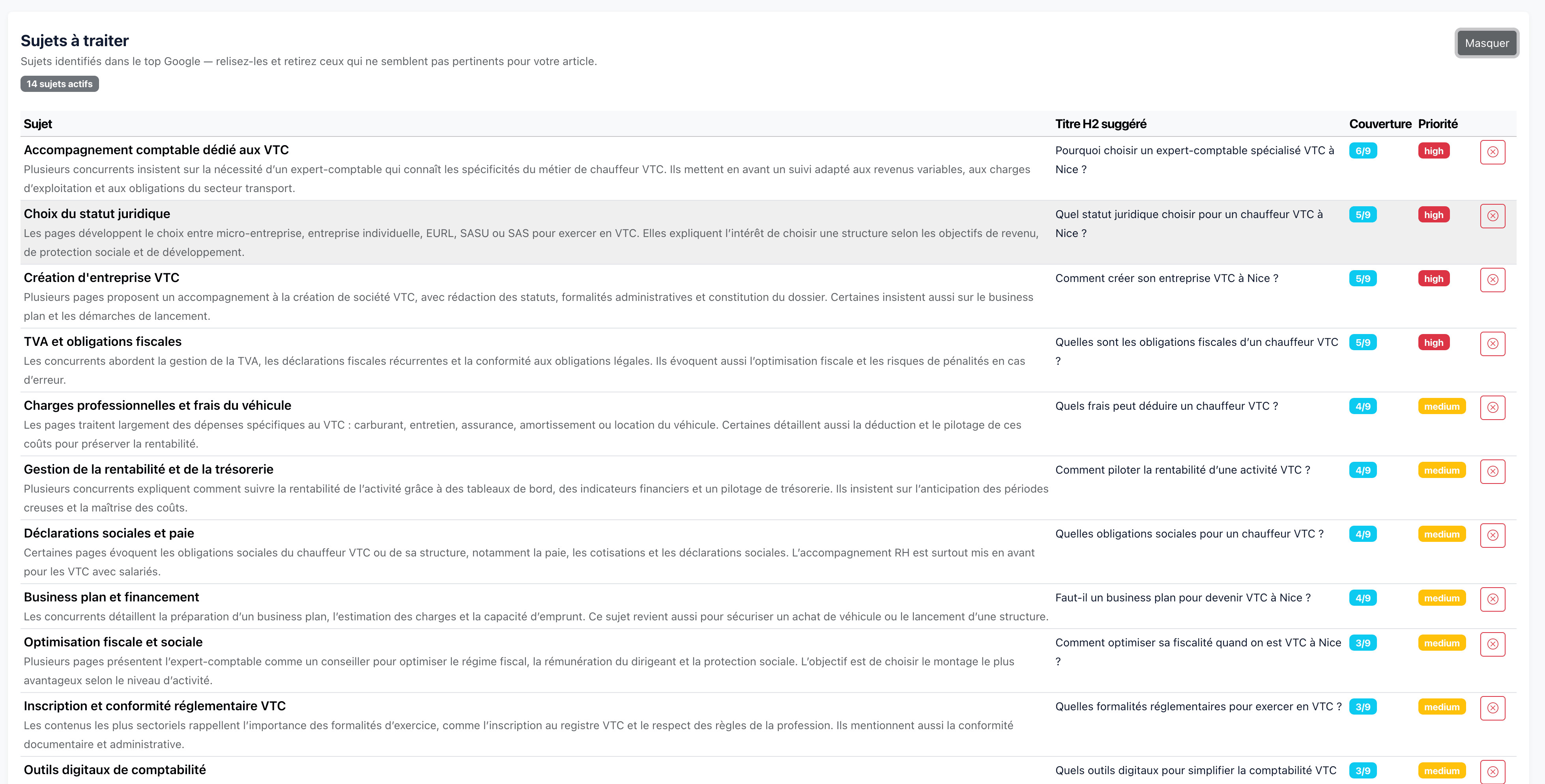The width and height of the screenshot is (1545, 784).
Task: Remove 'Outils digitaux de comptabilité' subject
Action: (x=1492, y=771)
